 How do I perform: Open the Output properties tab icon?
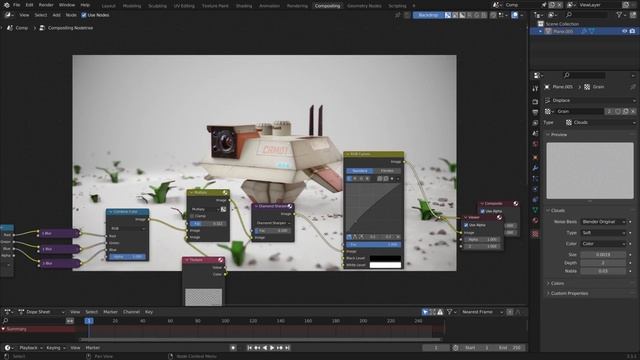[535, 112]
